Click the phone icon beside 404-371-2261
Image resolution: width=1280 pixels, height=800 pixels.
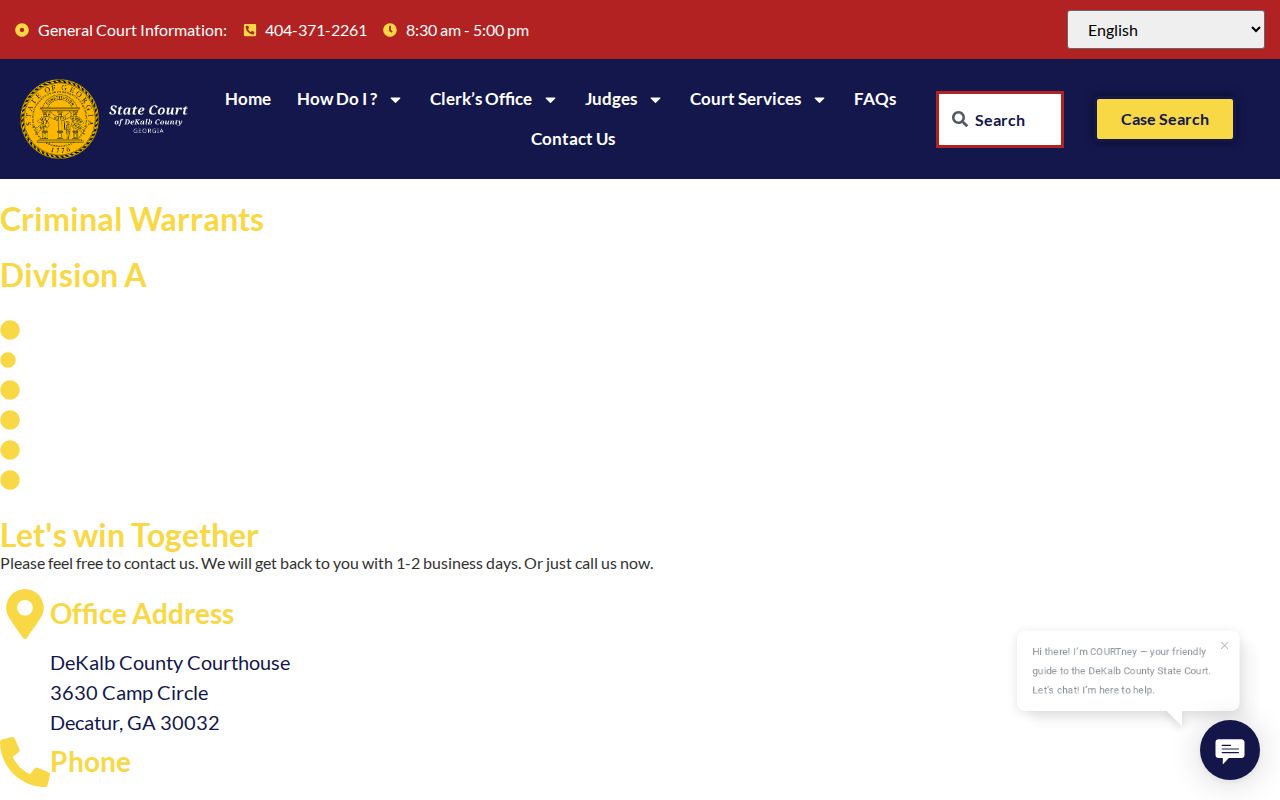(x=250, y=30)
